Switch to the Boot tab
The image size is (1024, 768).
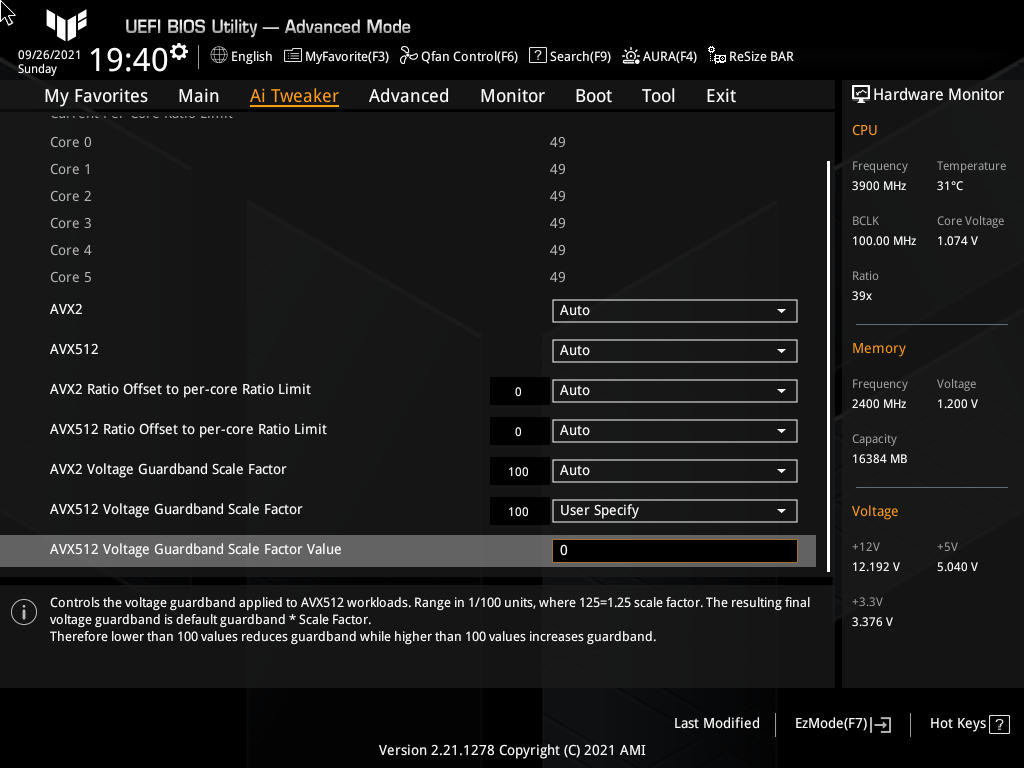tap(593, 95)
